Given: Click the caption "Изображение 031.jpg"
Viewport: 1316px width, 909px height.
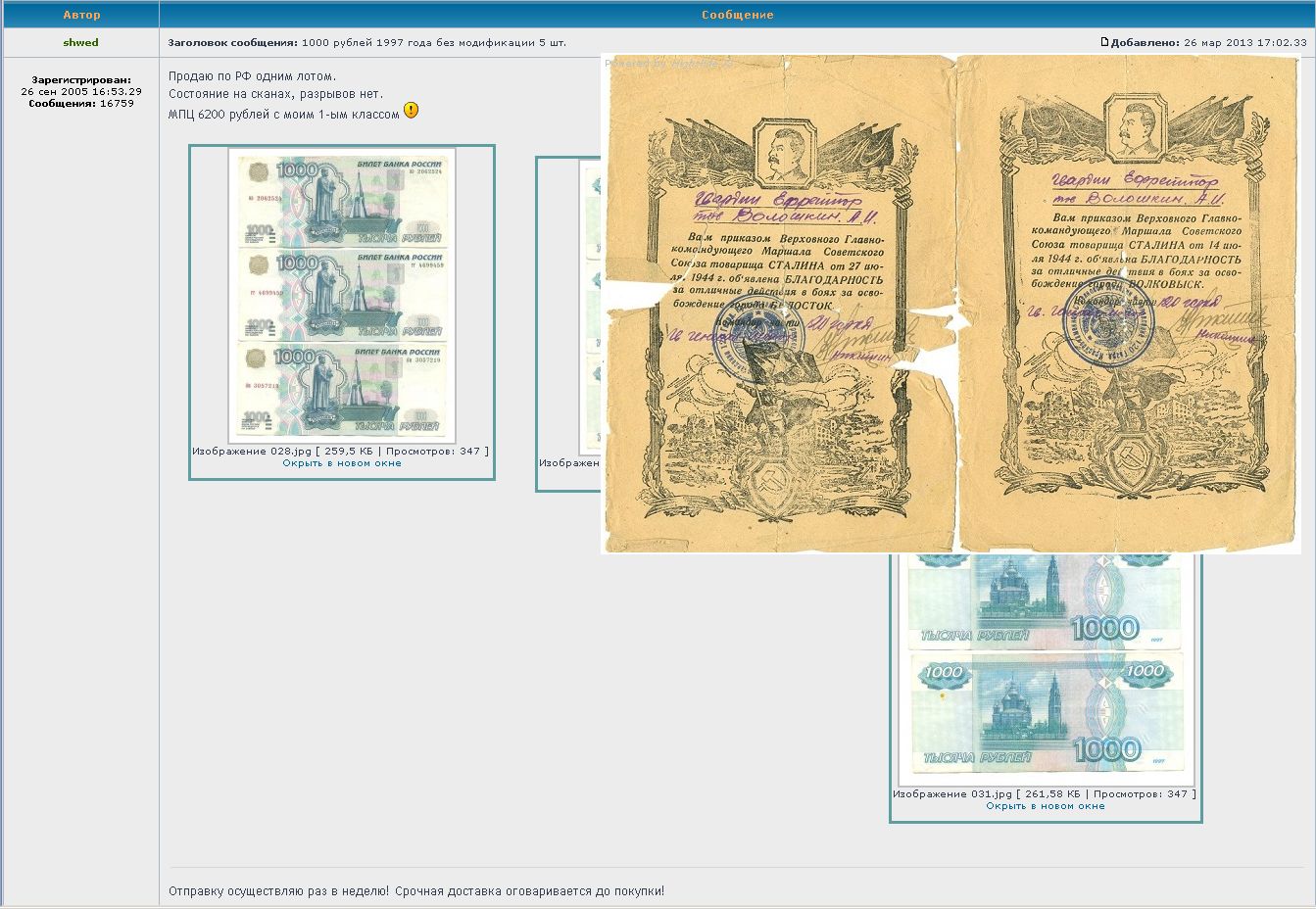Looking at the screenshot, I should [x=952, y=794].
